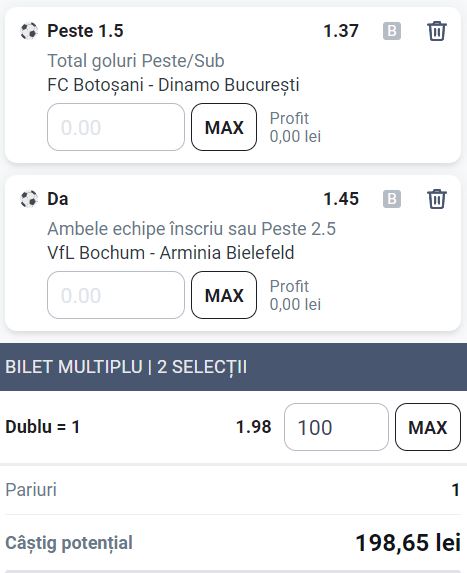Screen dimensions: 467x573
Task: Click the football icon beside Da
Action: click(29, 199)
